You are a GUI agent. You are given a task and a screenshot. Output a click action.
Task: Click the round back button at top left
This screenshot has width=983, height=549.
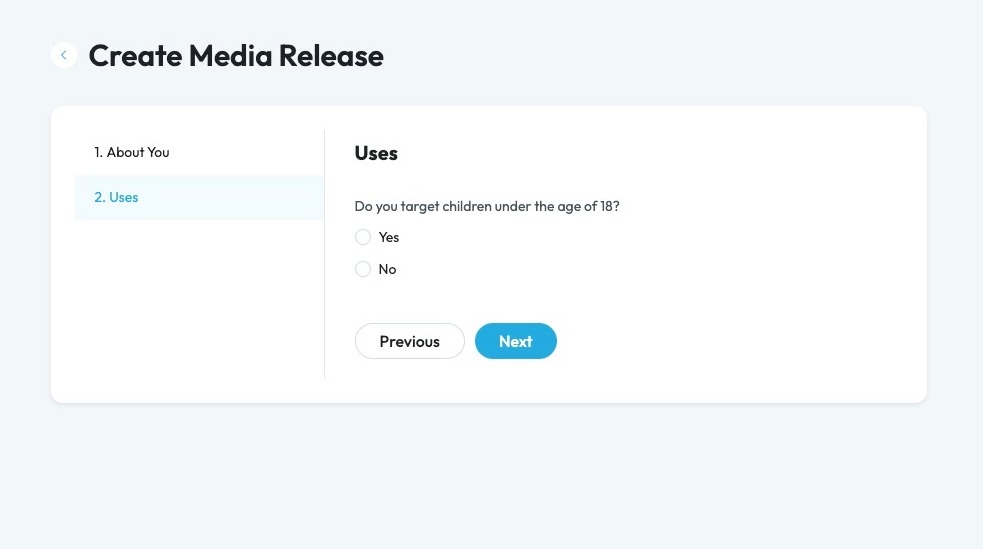click(x=64, y=55)
